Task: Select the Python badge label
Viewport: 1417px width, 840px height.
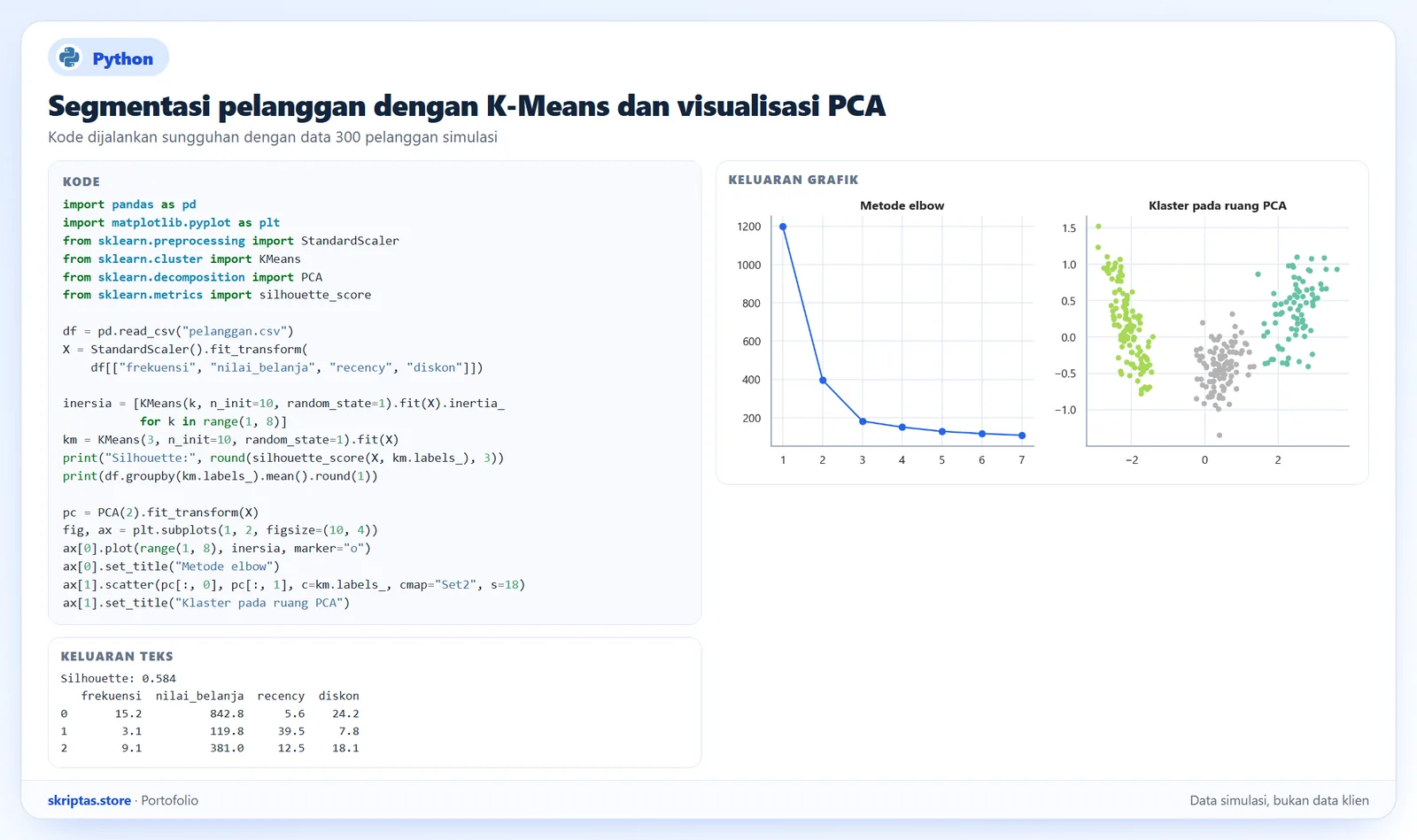Action: point(123,58)
